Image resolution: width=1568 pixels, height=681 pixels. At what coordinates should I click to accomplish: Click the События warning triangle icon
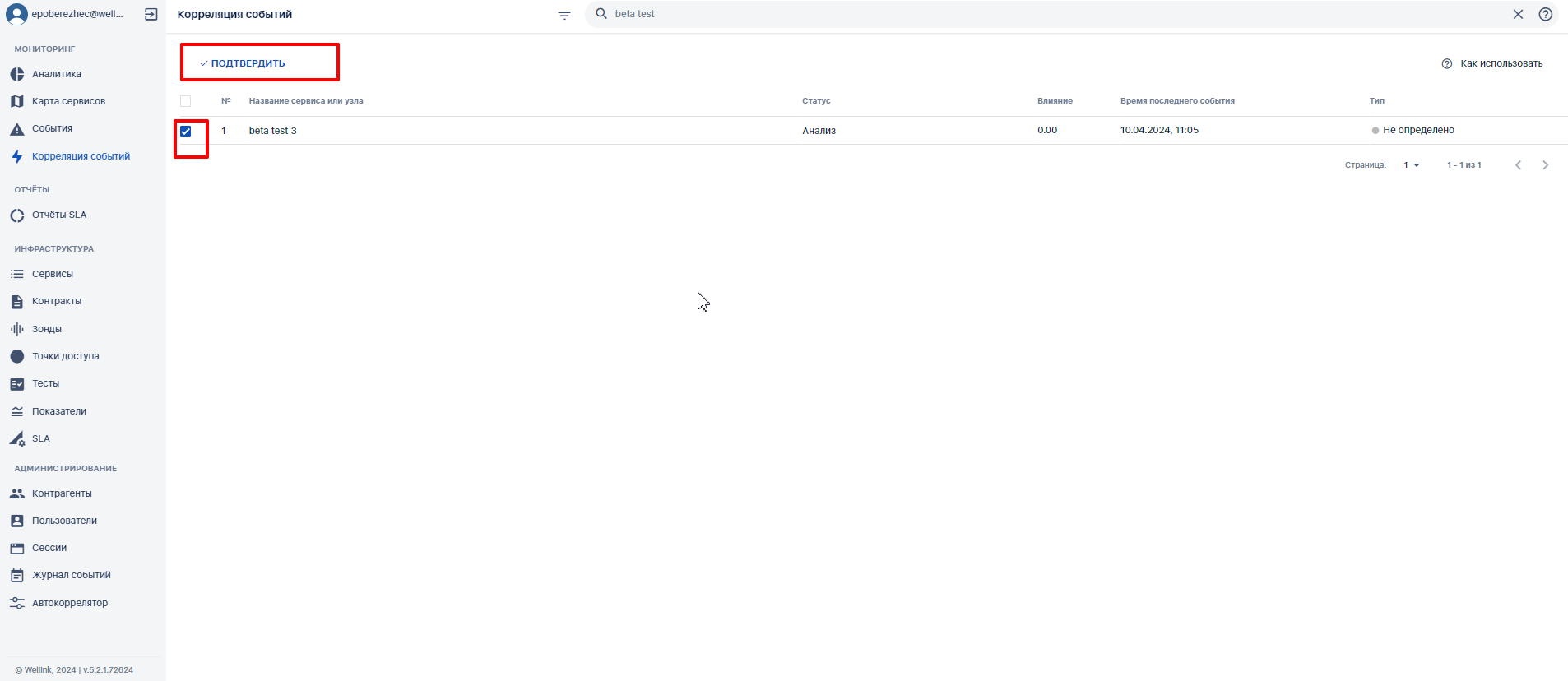pos(17,129)
